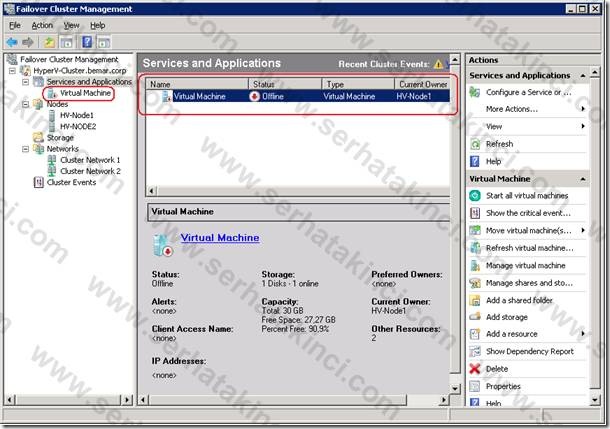The height and width of the screenshot is (429, 610).
Task: Collapse the HyperV-Cluster.bemar.corp tree node
Action: 12,71
